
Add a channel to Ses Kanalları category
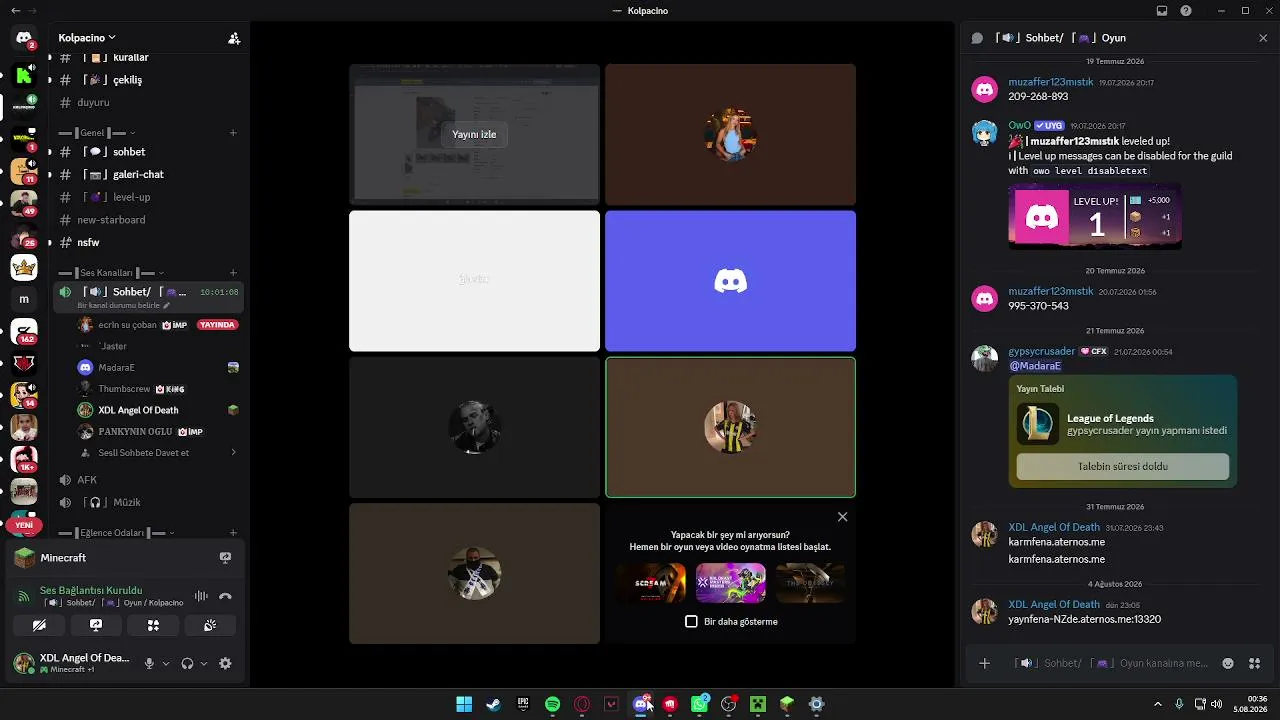click(x=233, y=273)
